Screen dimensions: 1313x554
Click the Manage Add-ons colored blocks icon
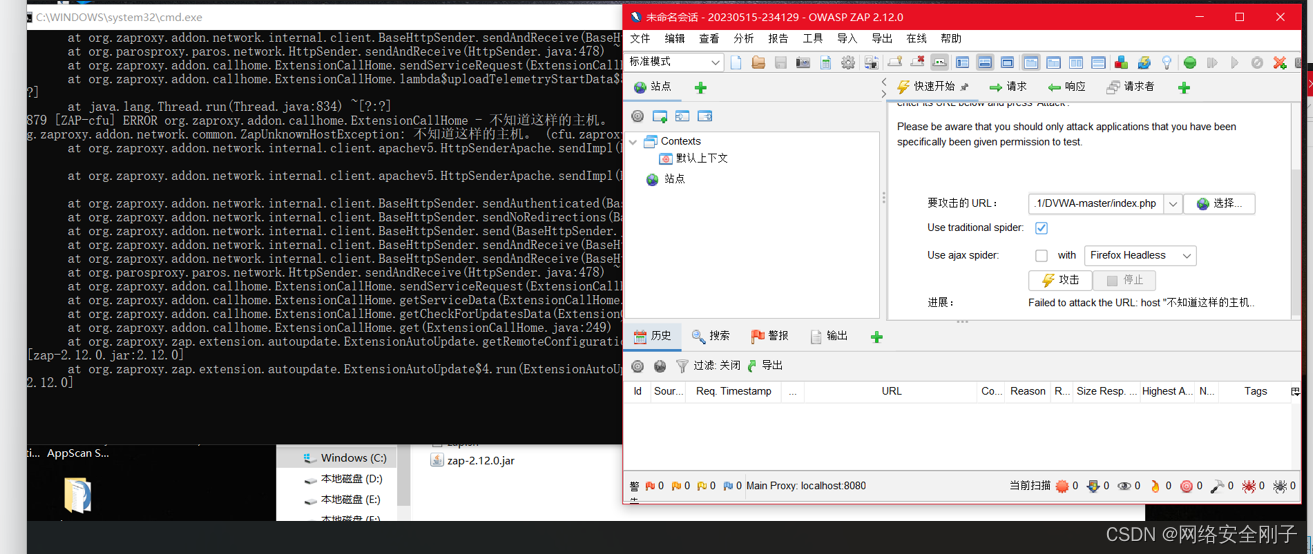pyautogui.click(x=1121, y=62)
